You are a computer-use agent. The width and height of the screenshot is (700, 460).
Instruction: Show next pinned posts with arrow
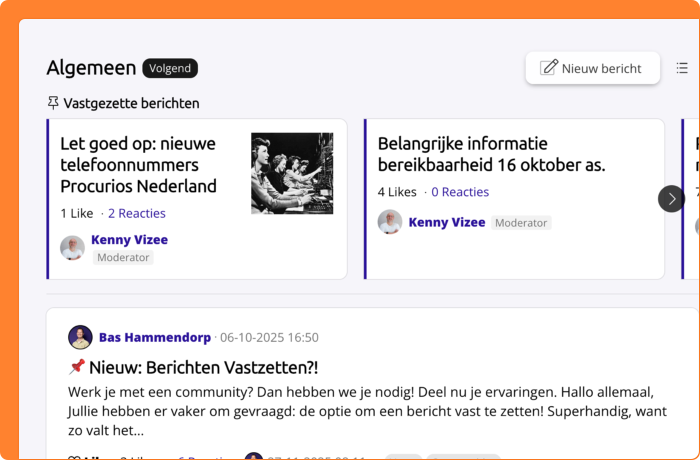[671, 199]
